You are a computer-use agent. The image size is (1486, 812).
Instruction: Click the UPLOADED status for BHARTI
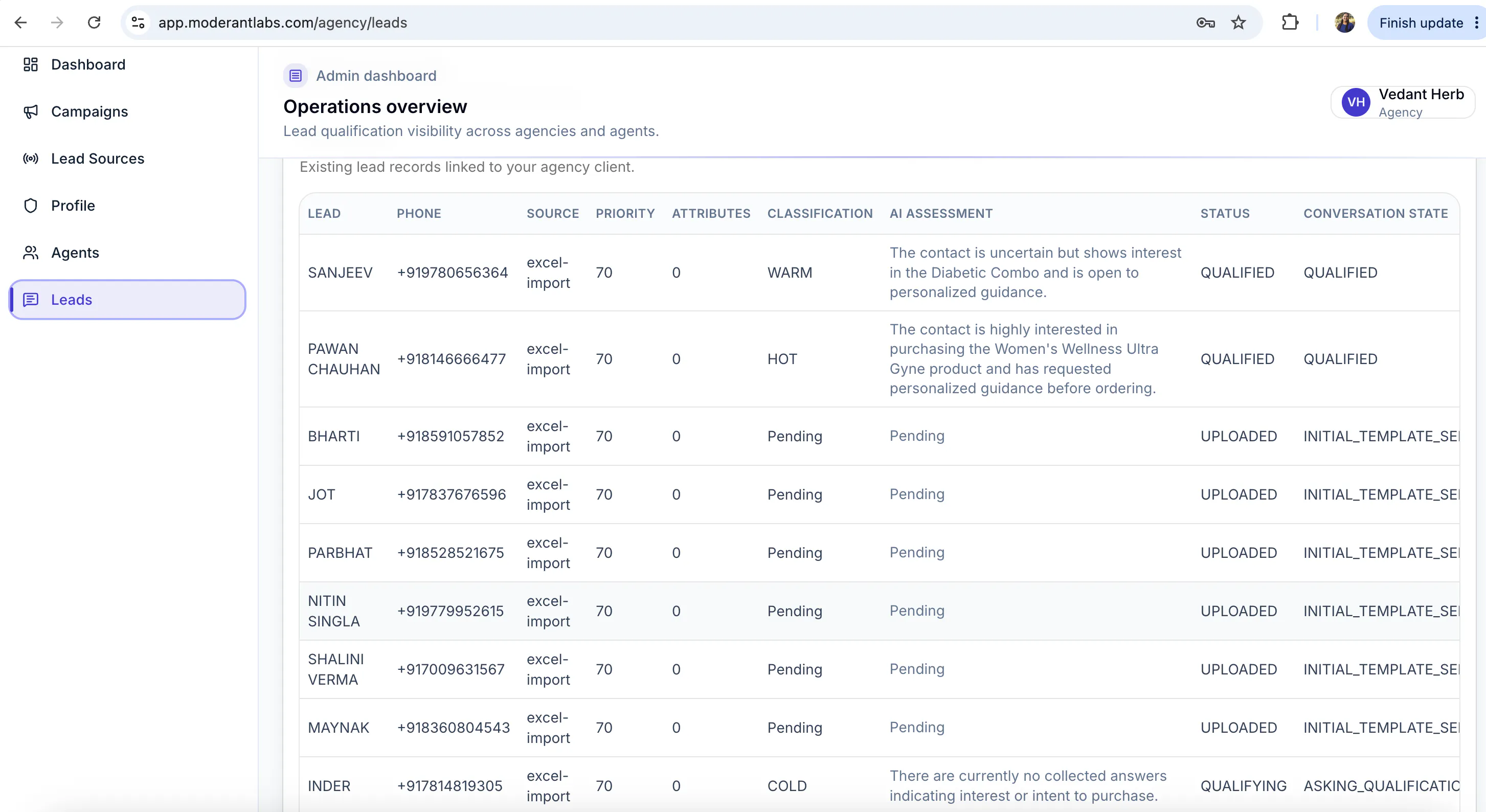click(1239, 436)
